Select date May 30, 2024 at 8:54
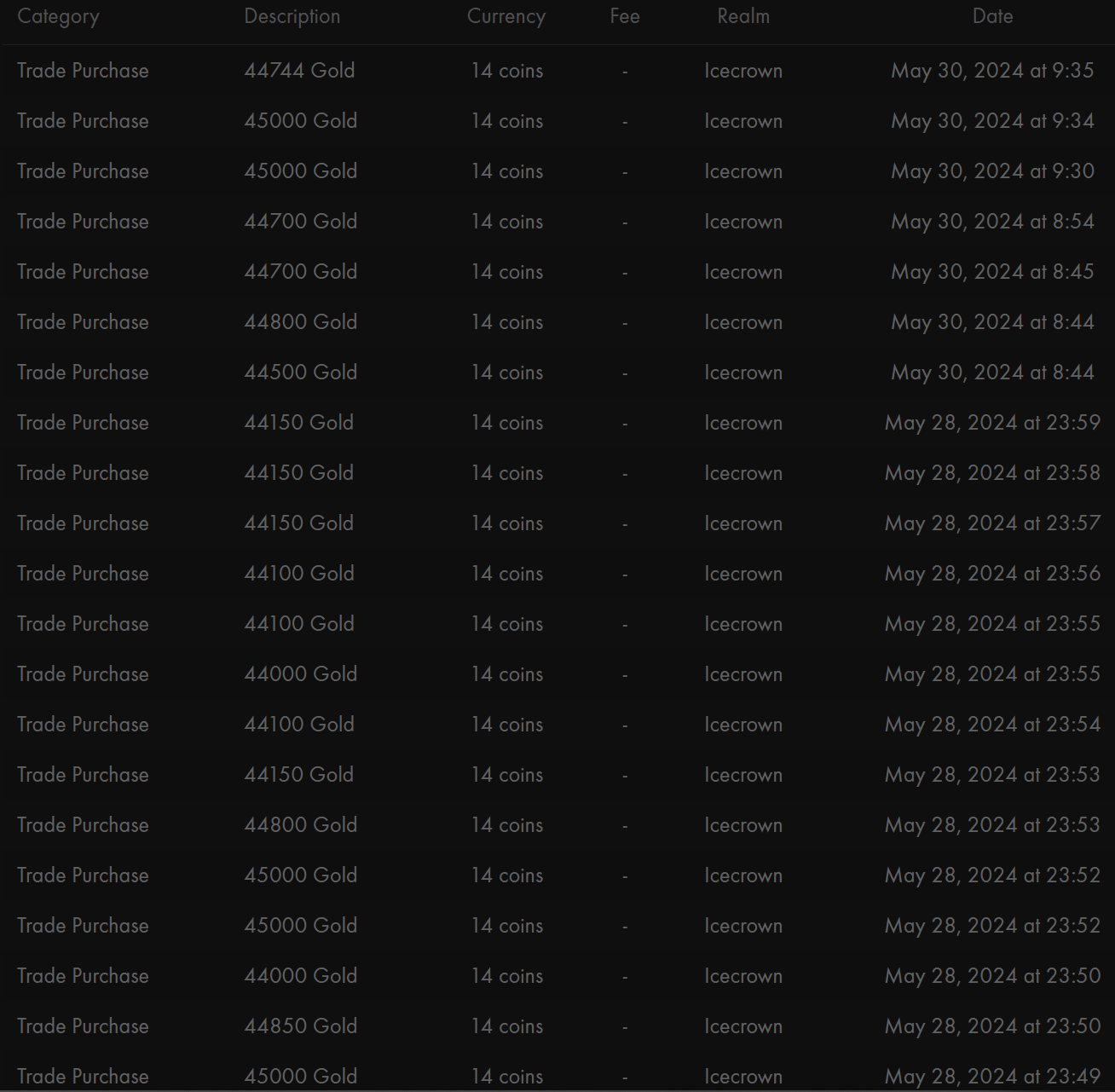1115x1092 pixels. point(992,222)
